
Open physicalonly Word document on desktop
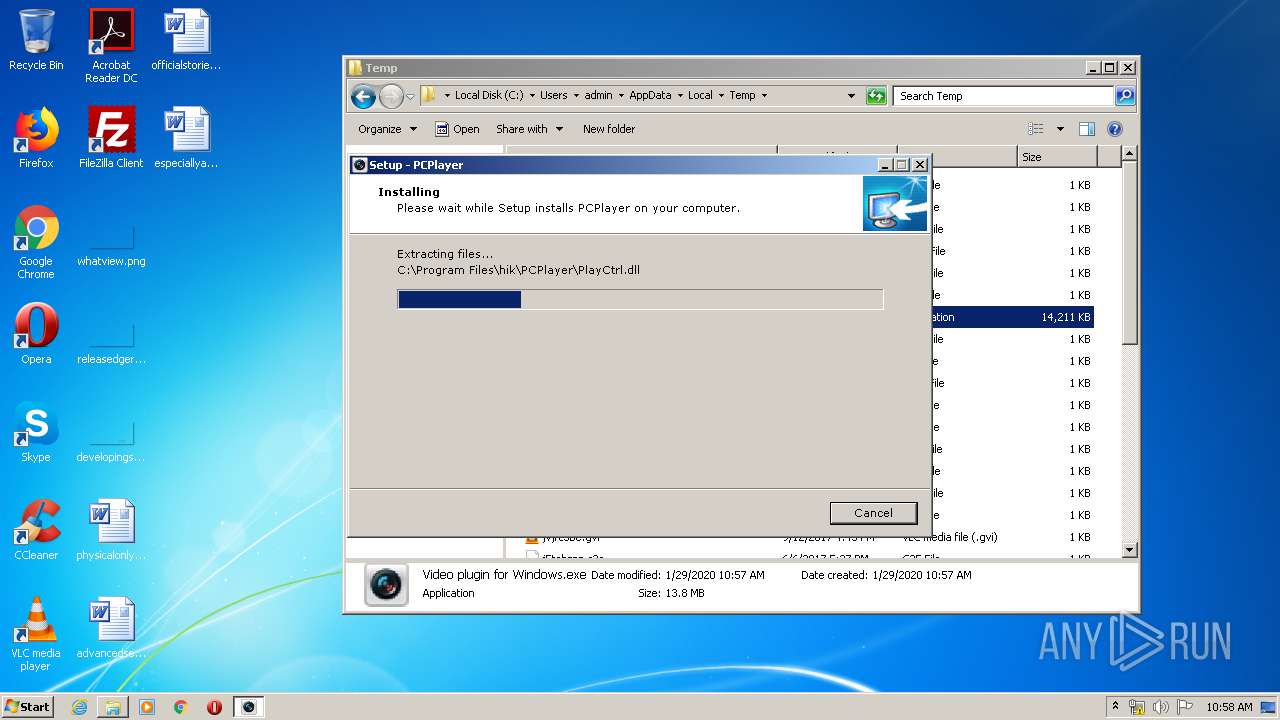(111, 530)
